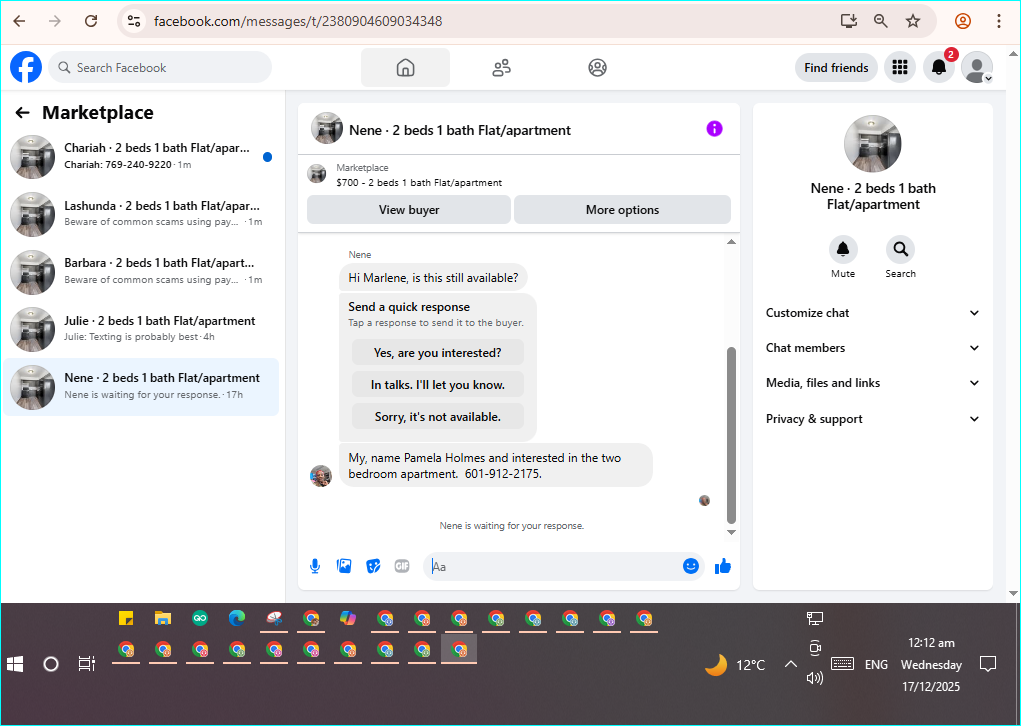Viewport: 1021px width, 726px height.
Task: Send a thumbs up like
Action: point(723,566)
